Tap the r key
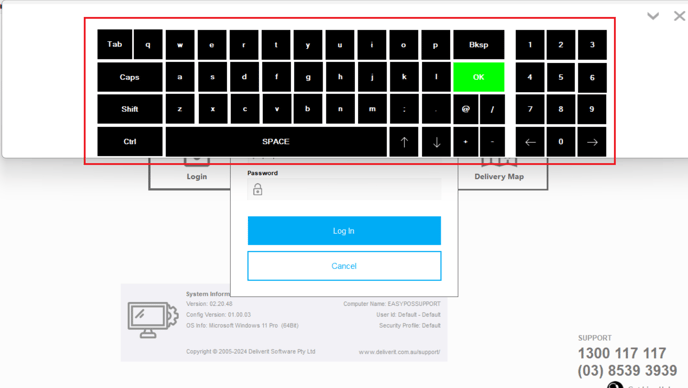Viewport: 688px width, 388px height. coord(244,45)
